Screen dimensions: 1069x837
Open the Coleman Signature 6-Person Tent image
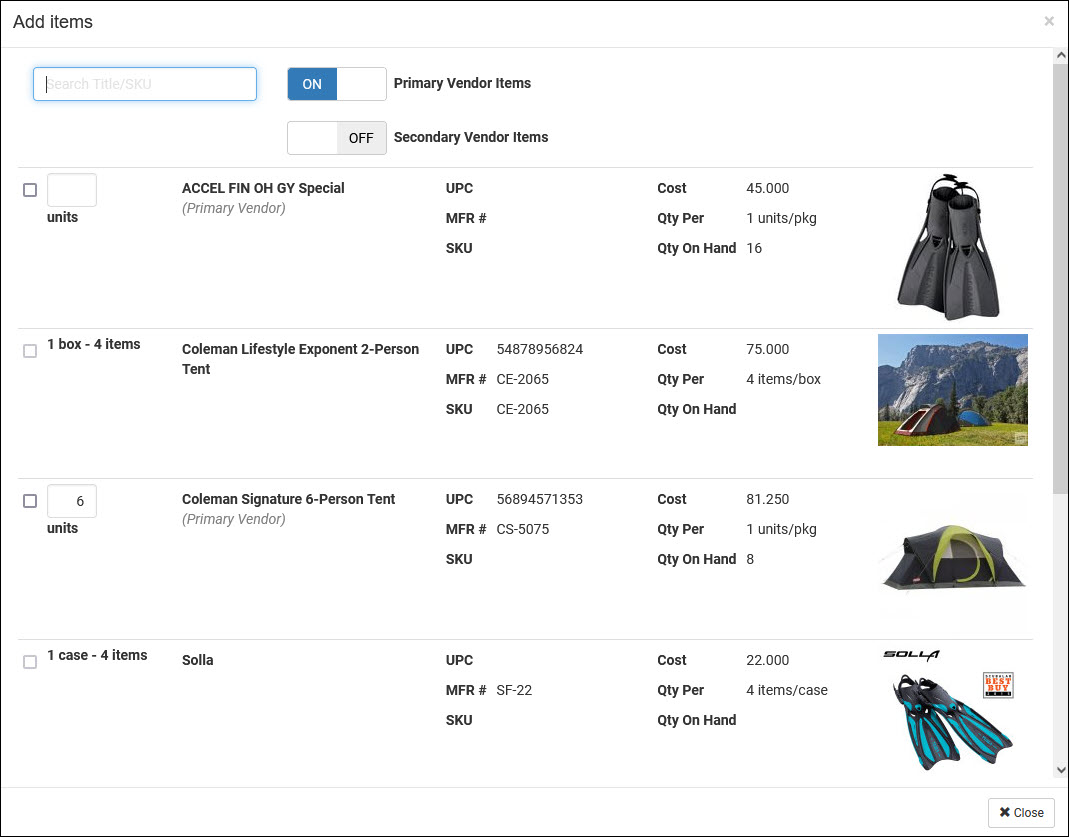[952, 558]
